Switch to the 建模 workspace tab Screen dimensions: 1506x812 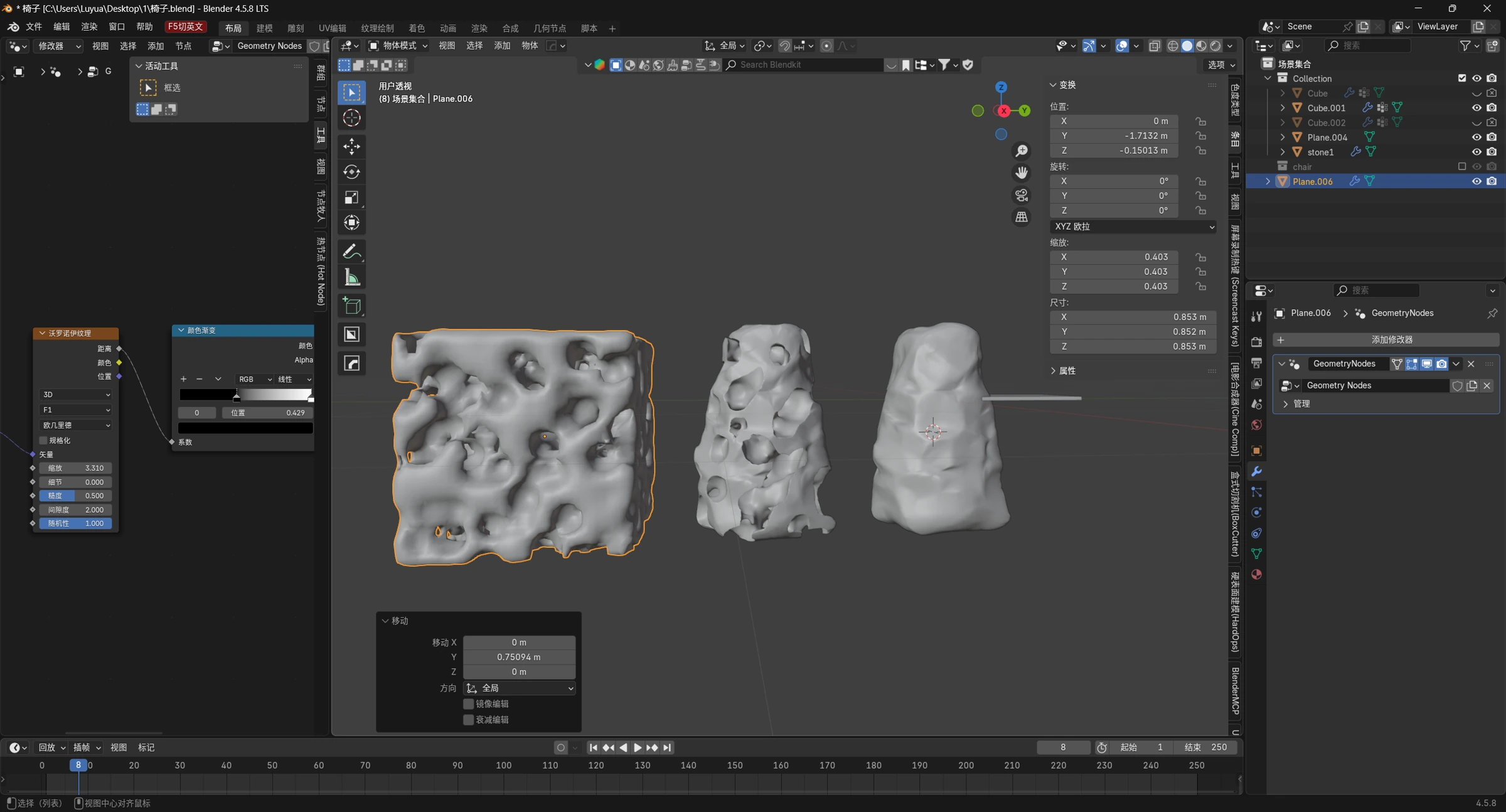pyautogui.click(x=264, y=28)
